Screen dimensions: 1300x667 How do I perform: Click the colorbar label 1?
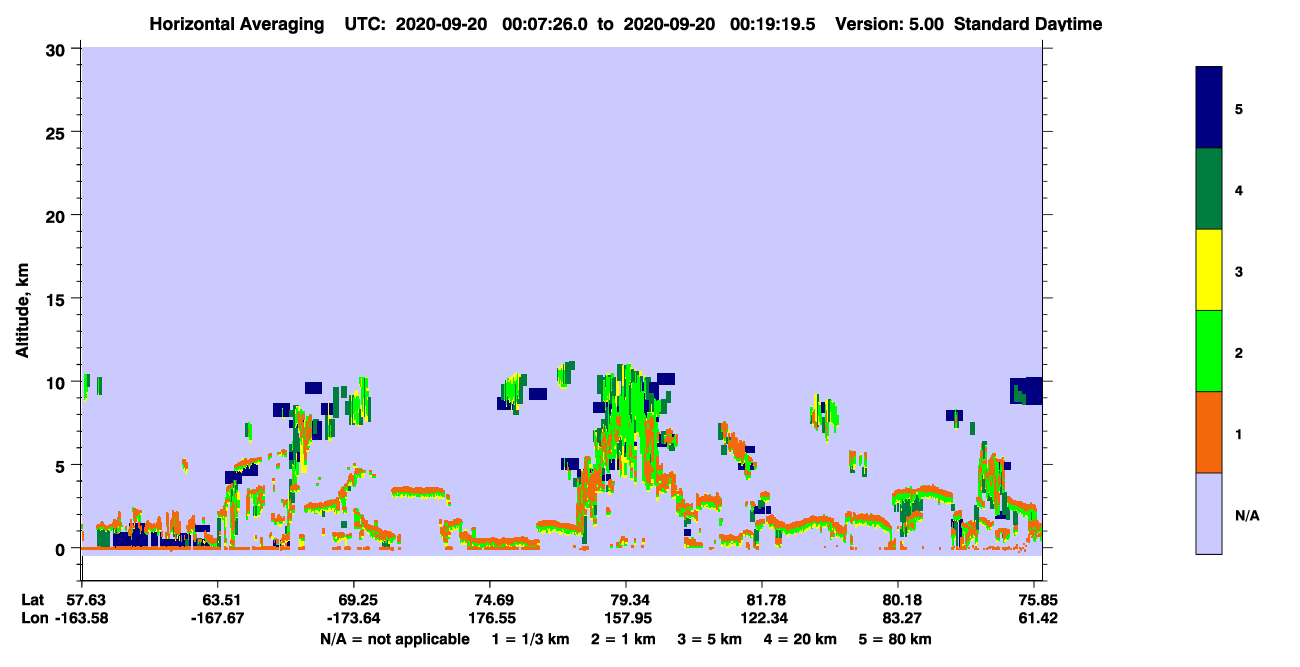[1239, 433]
